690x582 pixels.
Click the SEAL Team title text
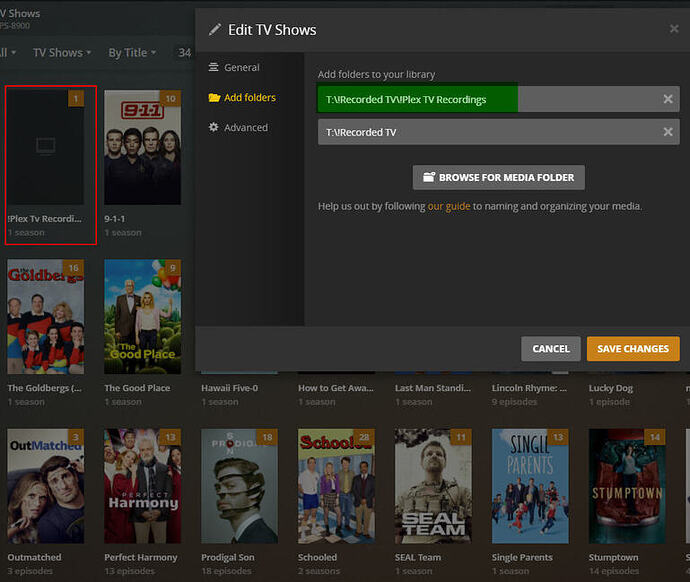[418, 557]
